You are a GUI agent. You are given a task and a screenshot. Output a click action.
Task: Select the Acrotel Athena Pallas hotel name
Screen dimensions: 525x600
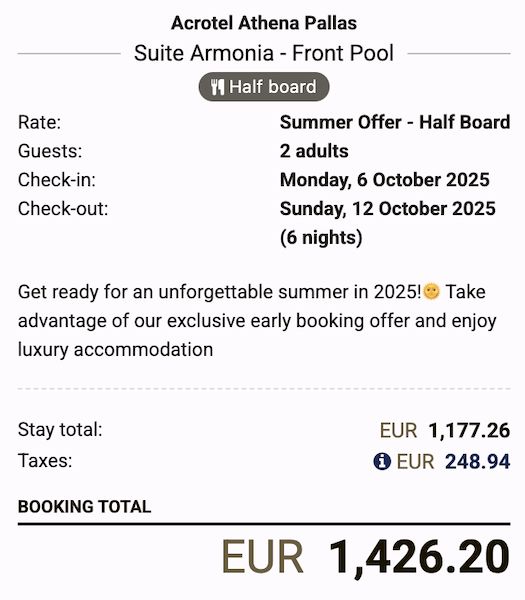coord(264,23)
